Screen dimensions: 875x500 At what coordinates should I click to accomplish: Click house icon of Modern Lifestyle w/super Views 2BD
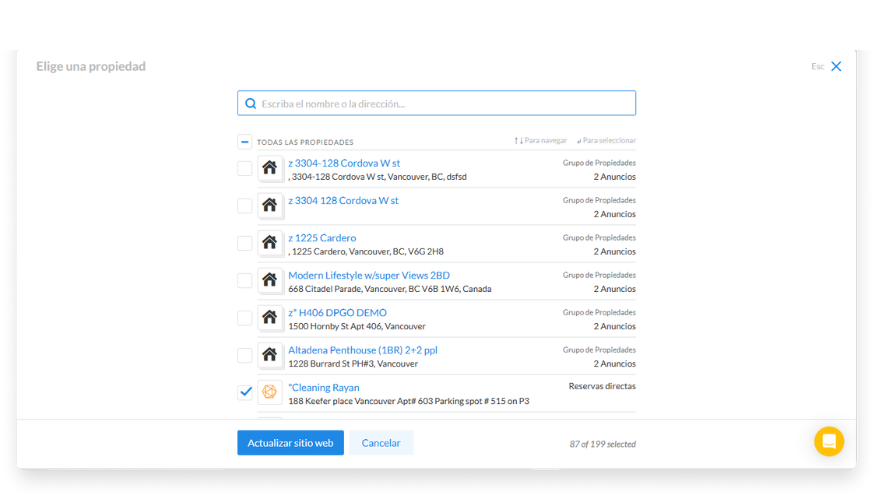pyautogui.click(x=269, y=280)
